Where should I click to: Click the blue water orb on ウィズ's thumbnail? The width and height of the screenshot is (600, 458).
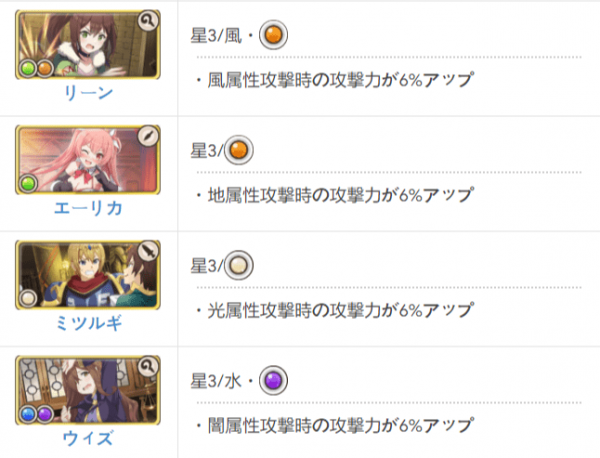[28, 414]
